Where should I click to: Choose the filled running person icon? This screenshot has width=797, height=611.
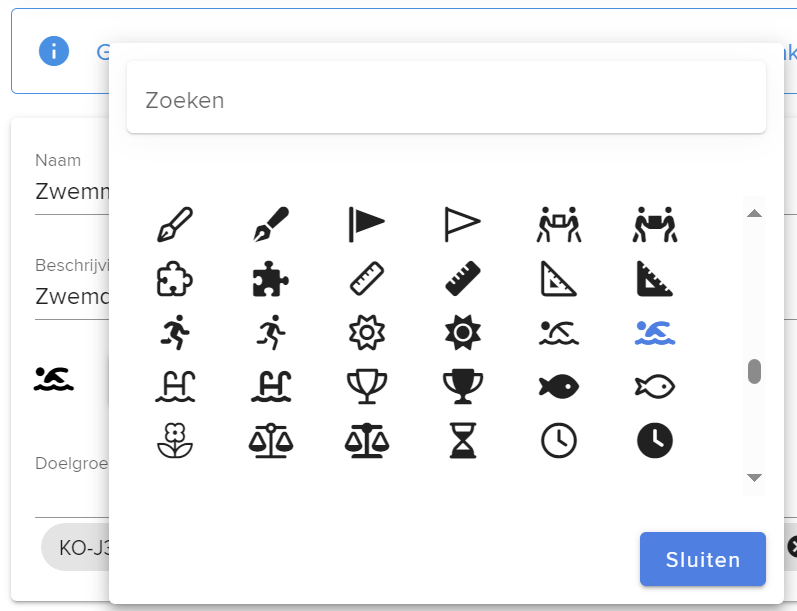pyautogui.click(x=175, y=332)
